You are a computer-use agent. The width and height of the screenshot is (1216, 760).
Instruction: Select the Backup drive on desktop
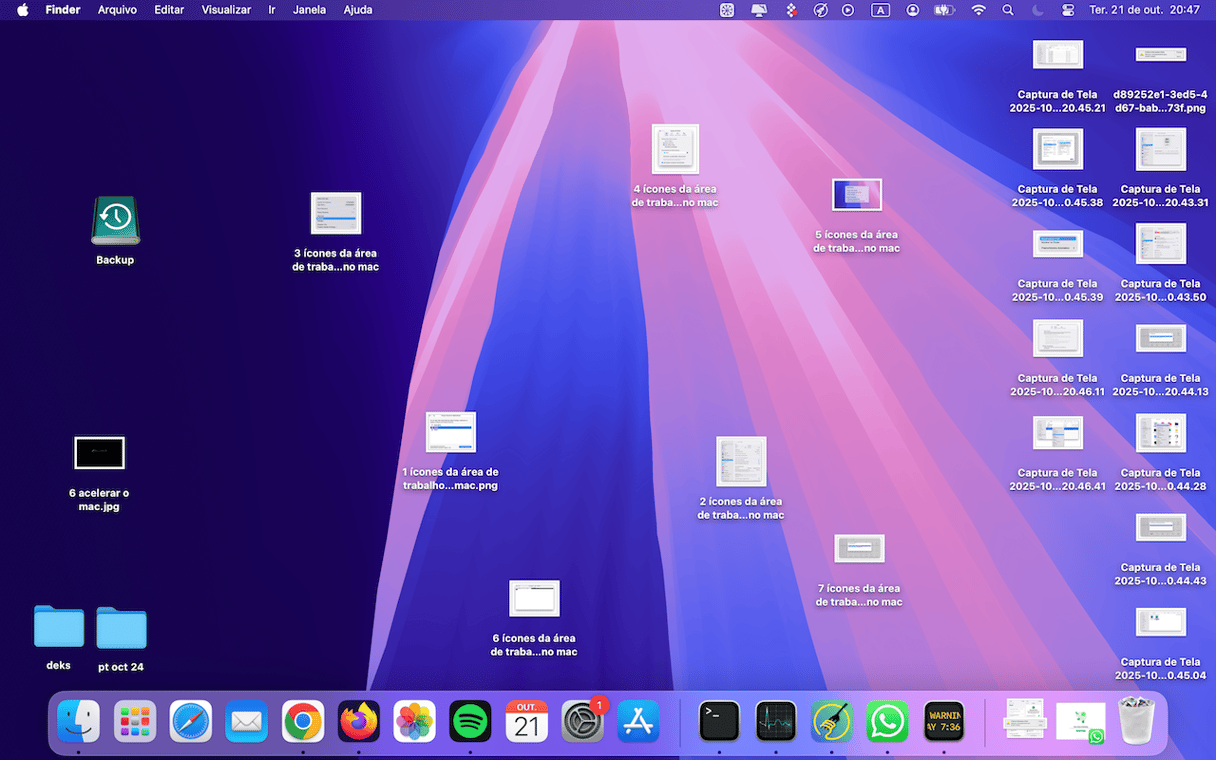pyautogui.click(x=115, y=221)
